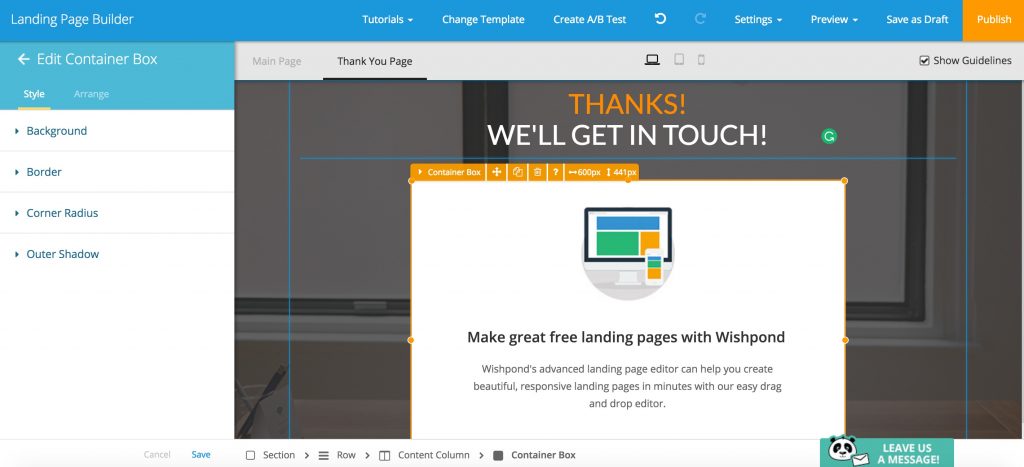Switch to tablet preview icon
1024x467 pixels.
[x=679, y=60]
